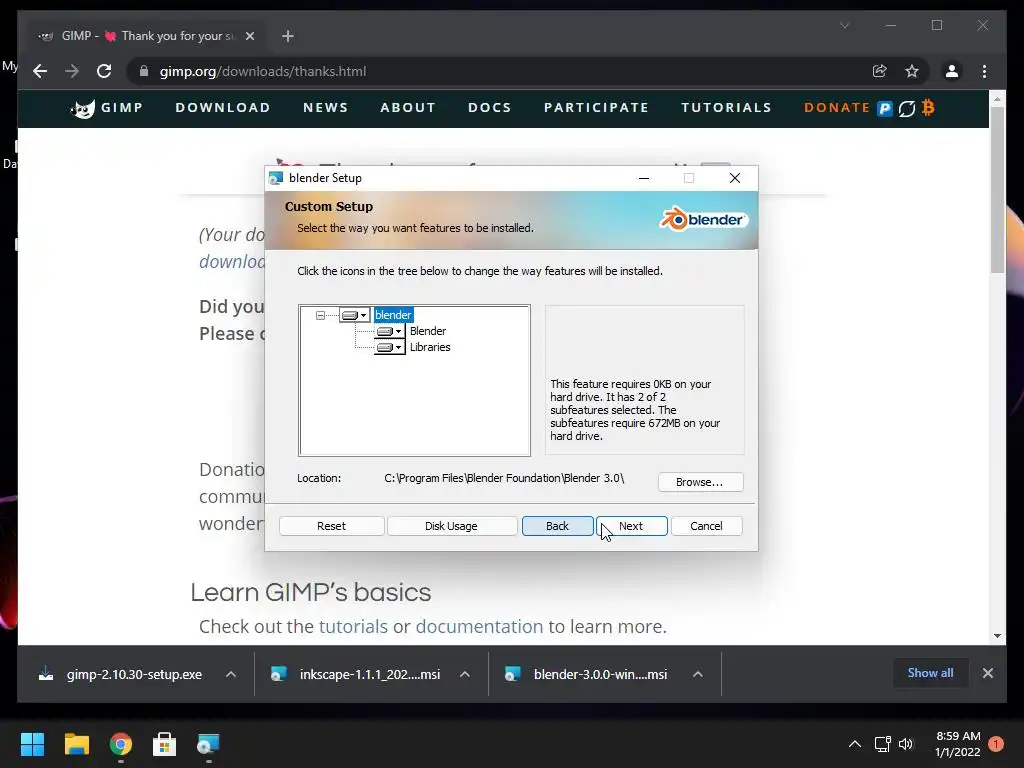Close the GIMP thank you tab
Image resolution: width=1024 pixels, height=768 pixels.
[249, 36]
